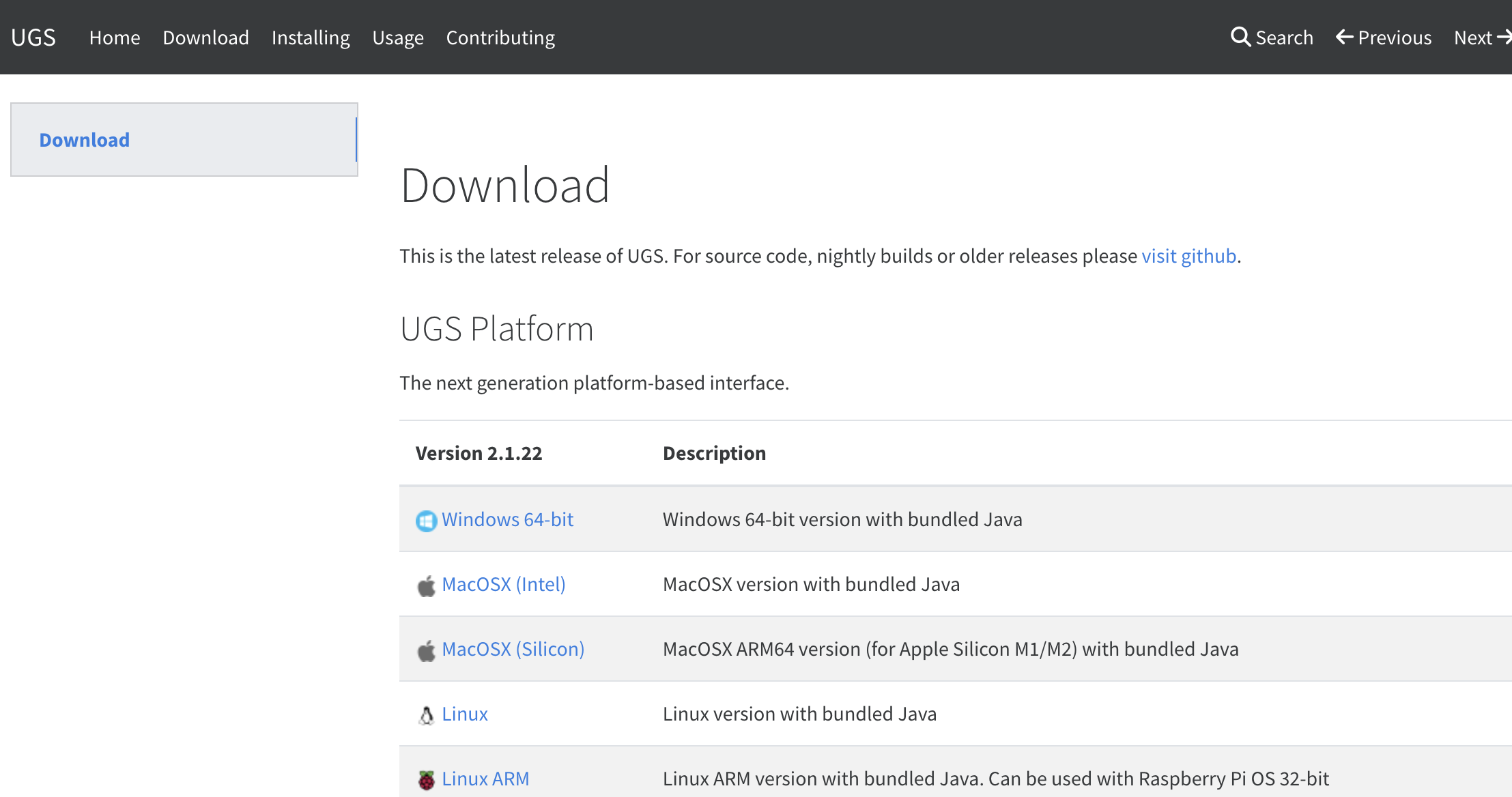
Task: Select Download in the sidebar
Action: coord(85,139)
